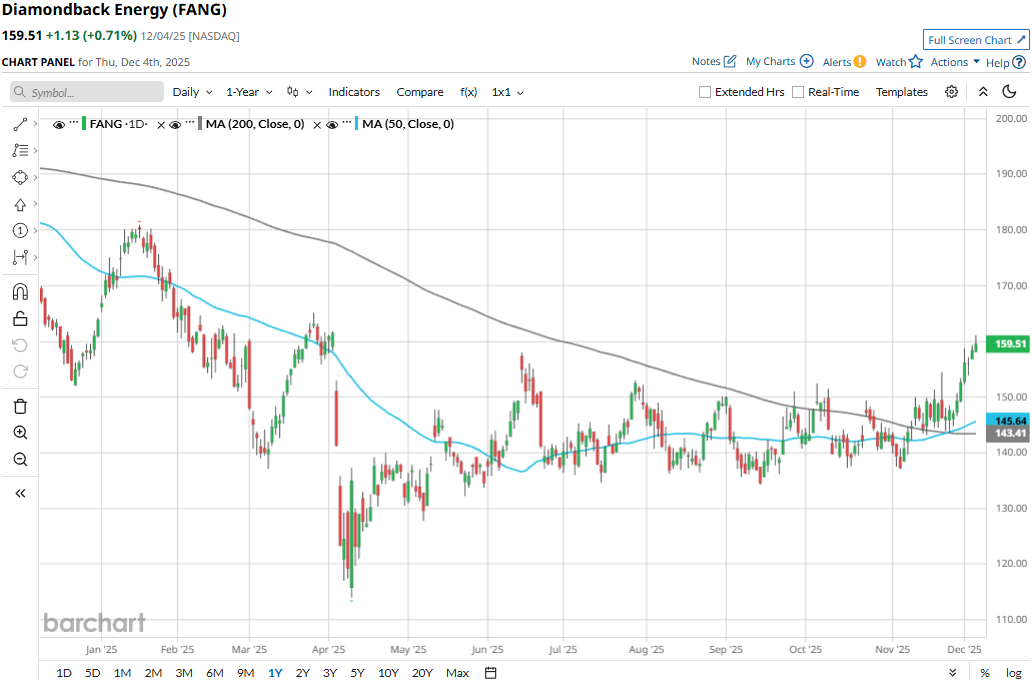Image resolution: width=1032 pixels, height=680 pixels.
Task: Click the Symbol search field
Action: pyautogui.click(x=87, y=92)
